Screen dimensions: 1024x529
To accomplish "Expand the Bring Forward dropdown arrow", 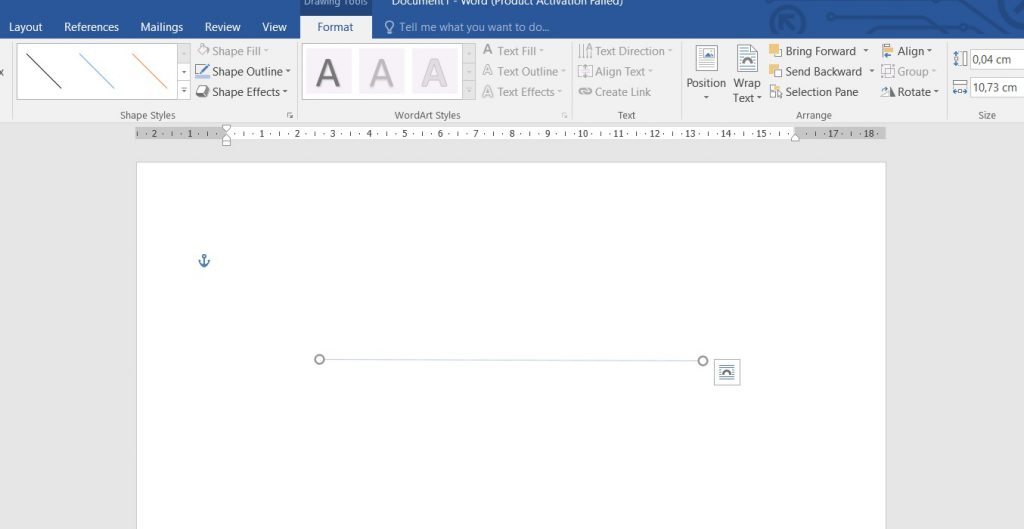I will [x=866, y=51].
